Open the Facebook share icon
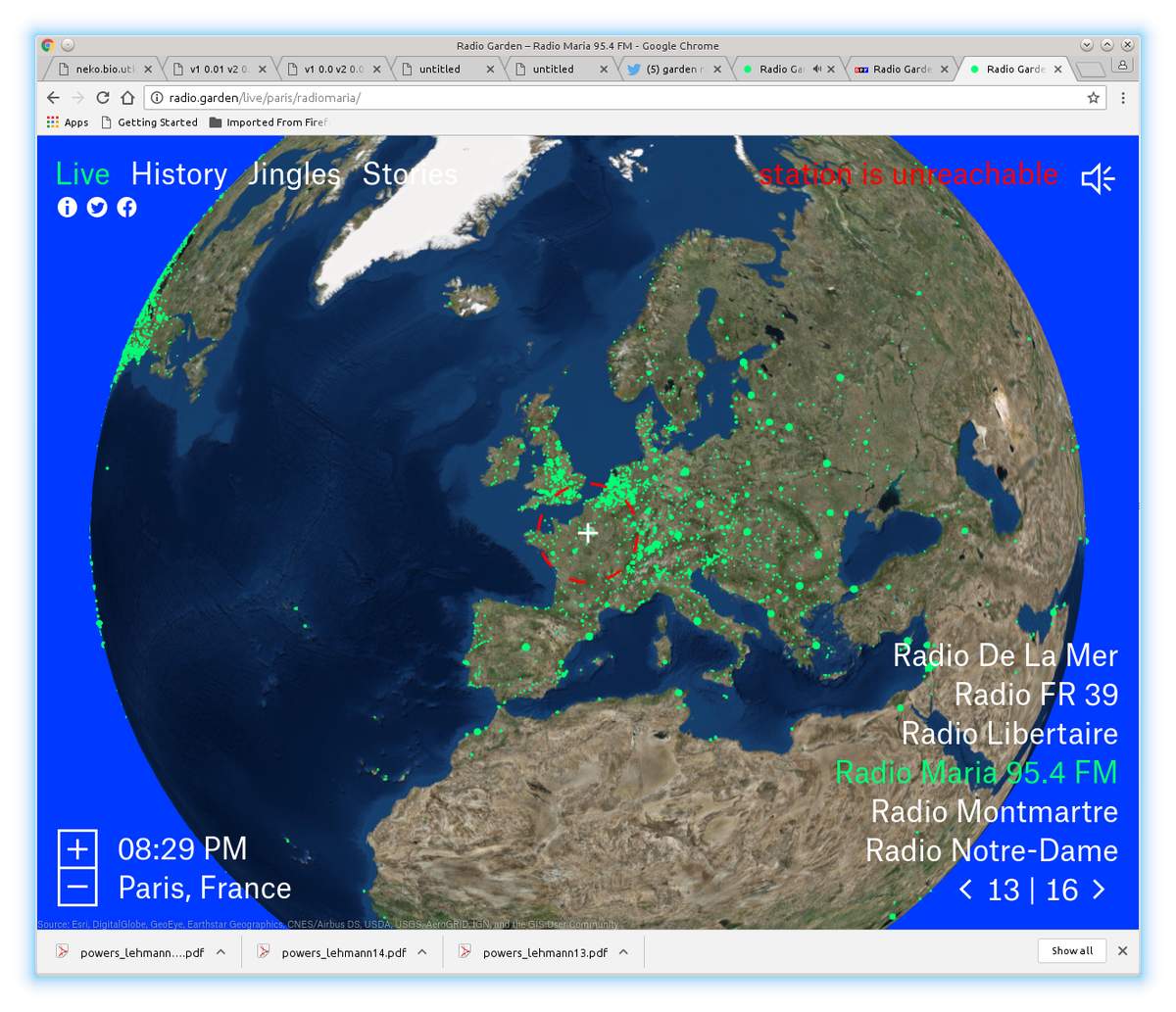The height and width of the screenshot is (1012, 1176). (x=126, y=207)
